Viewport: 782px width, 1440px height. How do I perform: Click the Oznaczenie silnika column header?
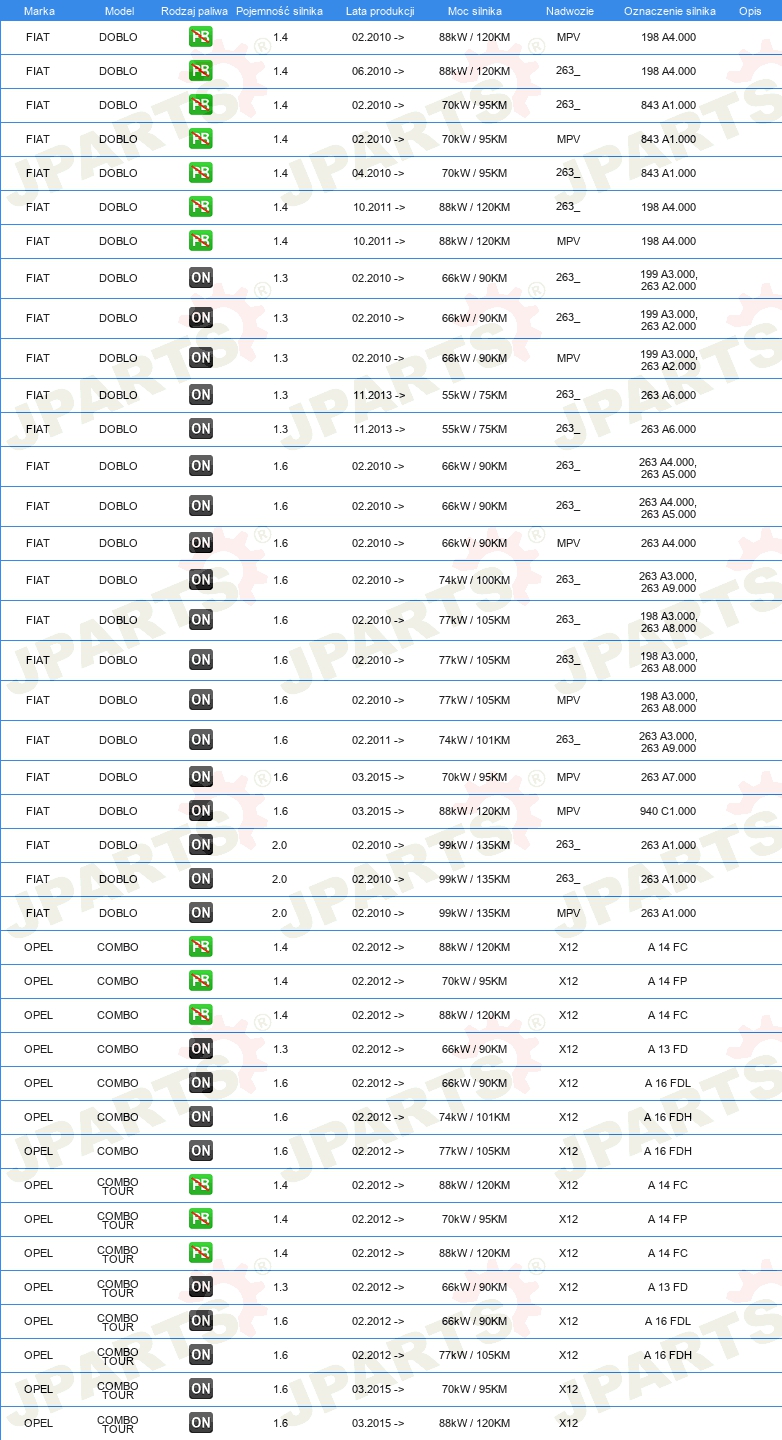point(669,11)
